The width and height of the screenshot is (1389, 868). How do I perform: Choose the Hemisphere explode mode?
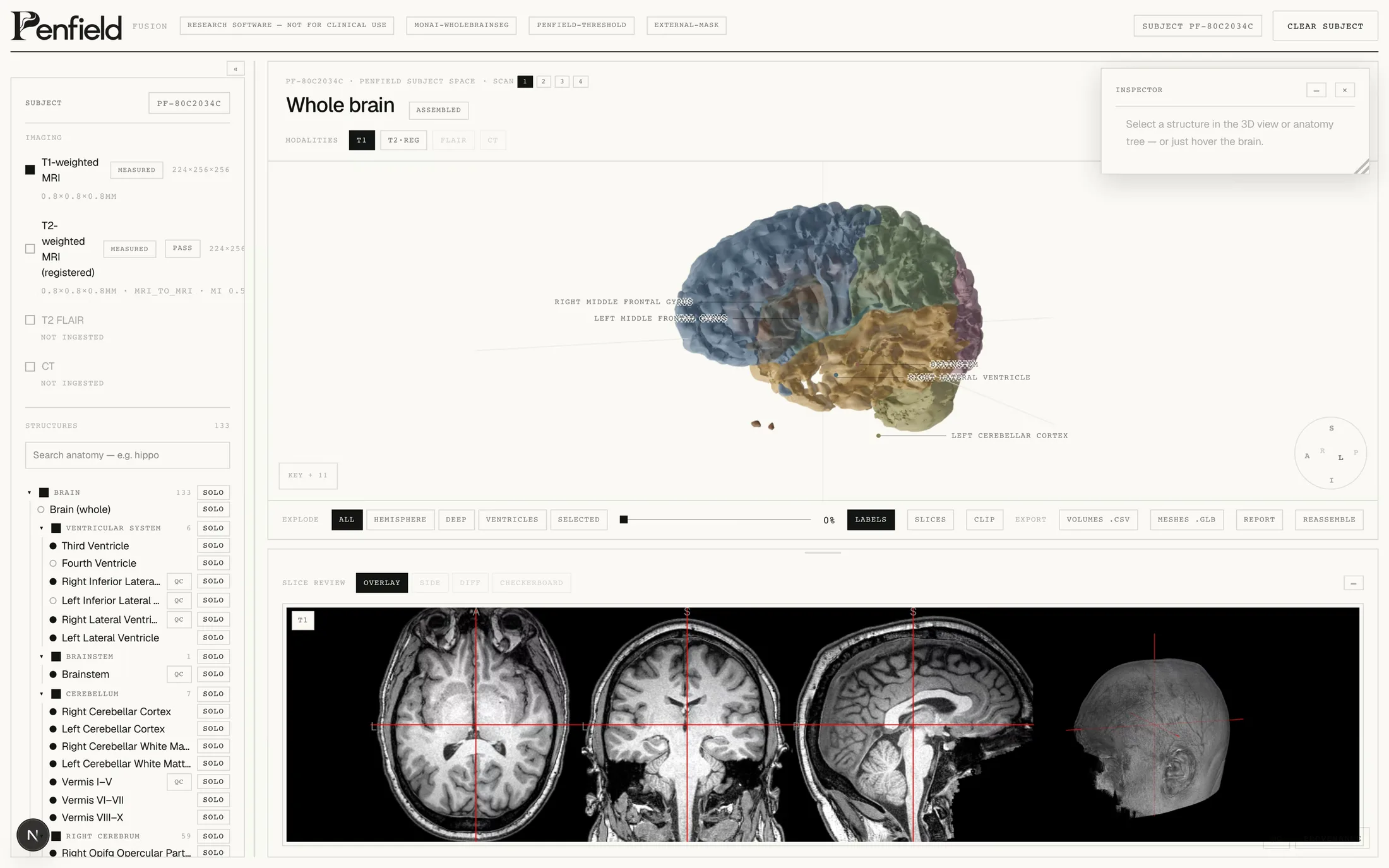(x=400, y=520)
